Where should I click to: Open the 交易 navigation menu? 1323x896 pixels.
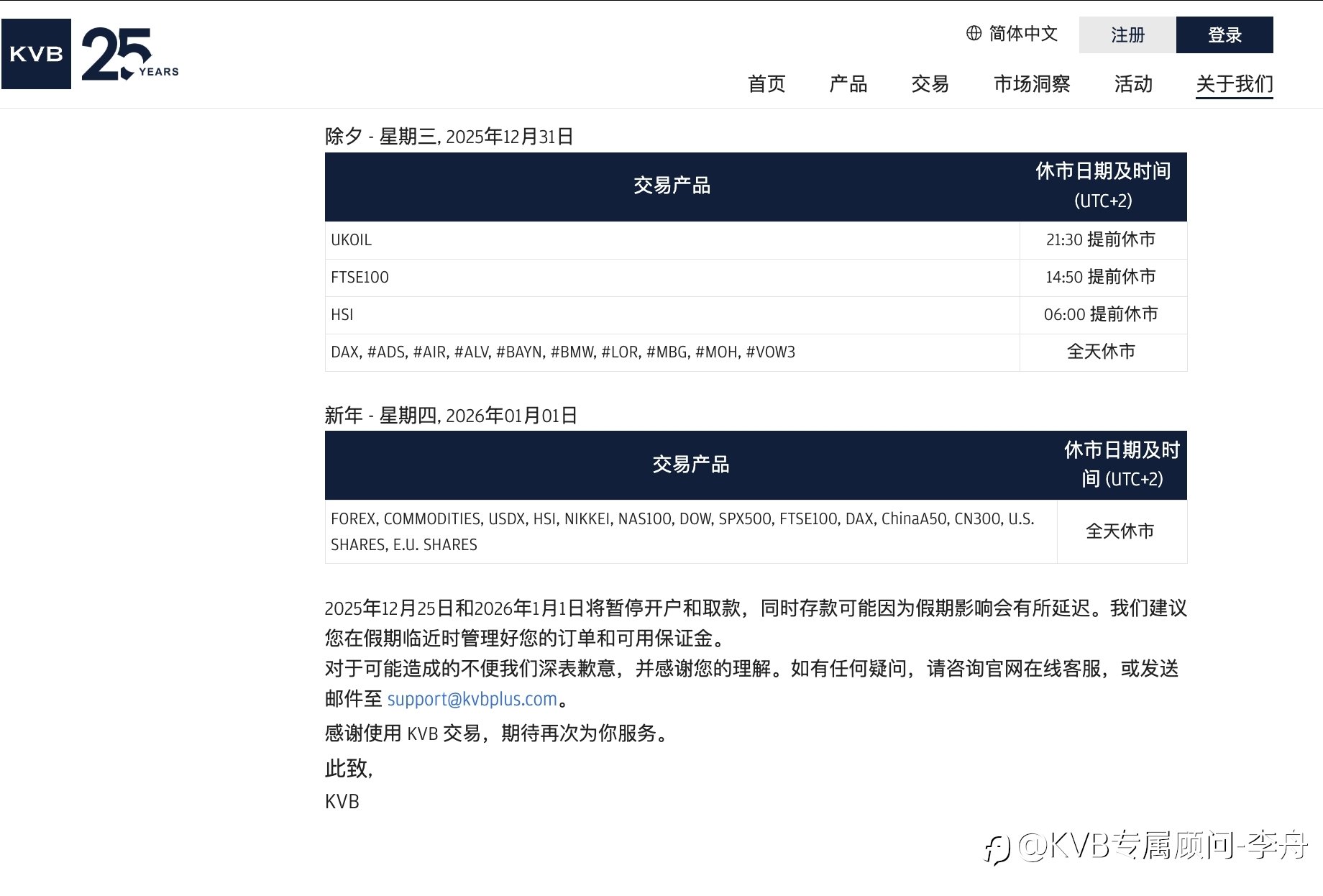(930, 84)
